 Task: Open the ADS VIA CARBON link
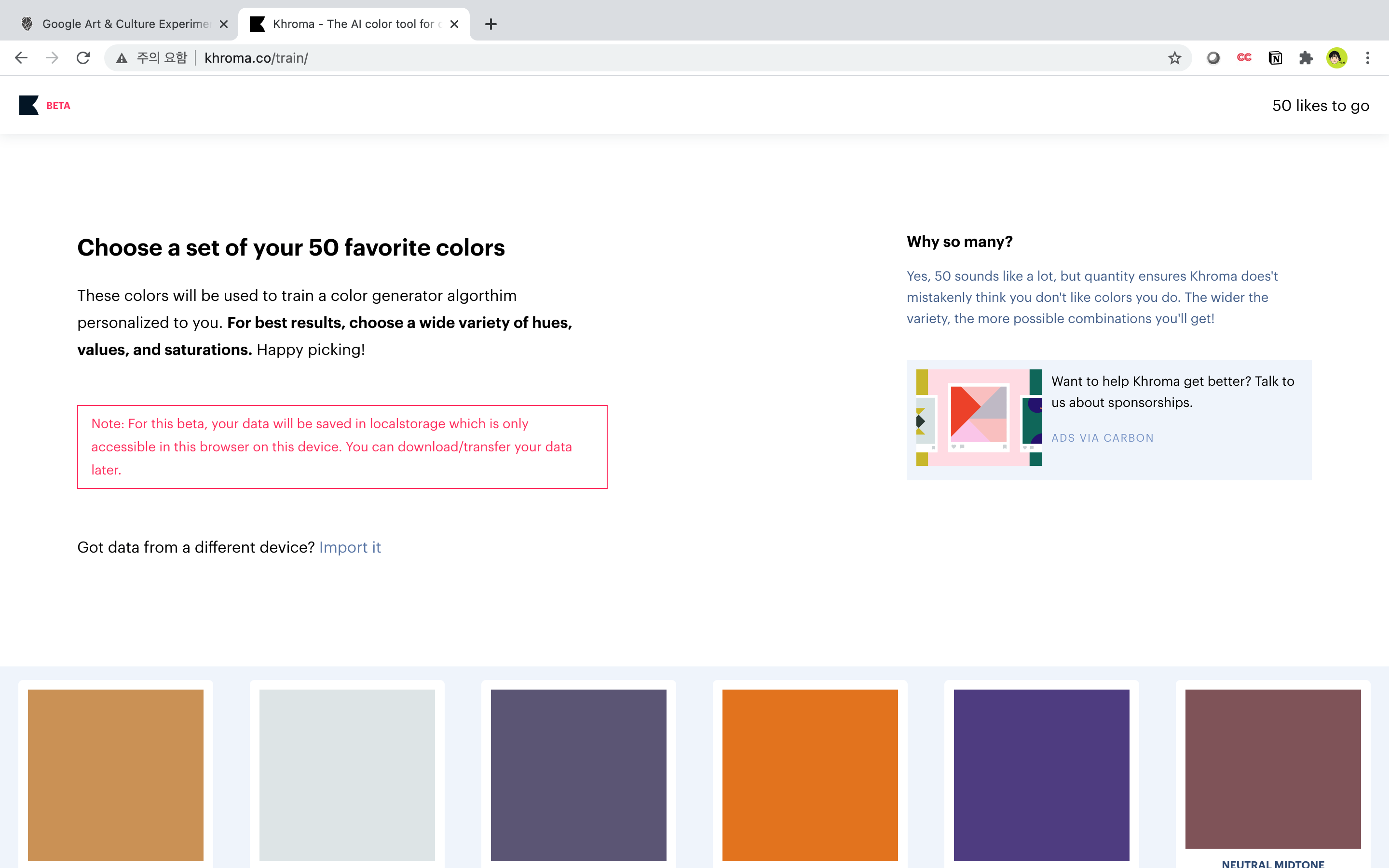tap(1102, 438)
